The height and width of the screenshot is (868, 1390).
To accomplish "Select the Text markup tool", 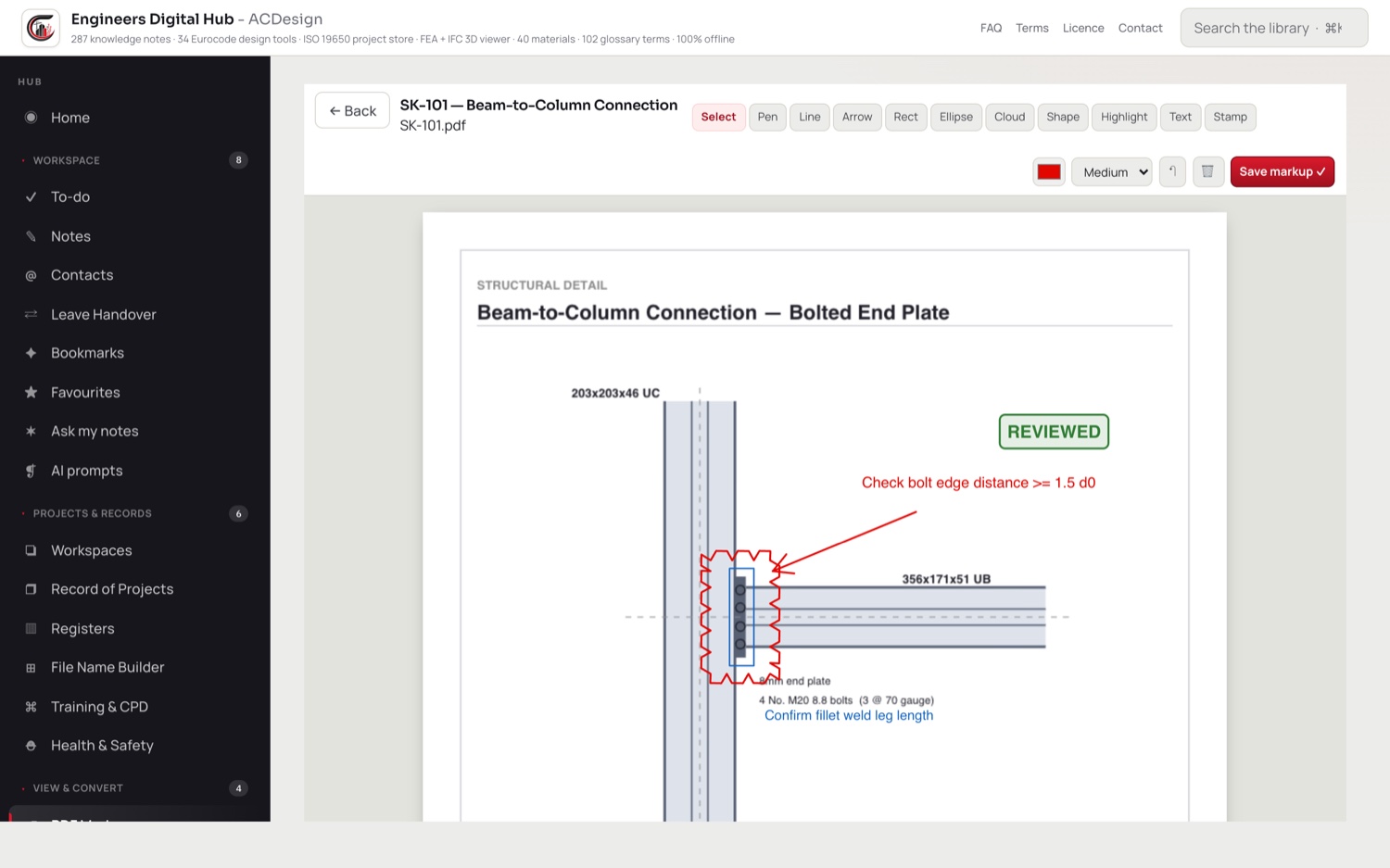I will coord(1181,117).
